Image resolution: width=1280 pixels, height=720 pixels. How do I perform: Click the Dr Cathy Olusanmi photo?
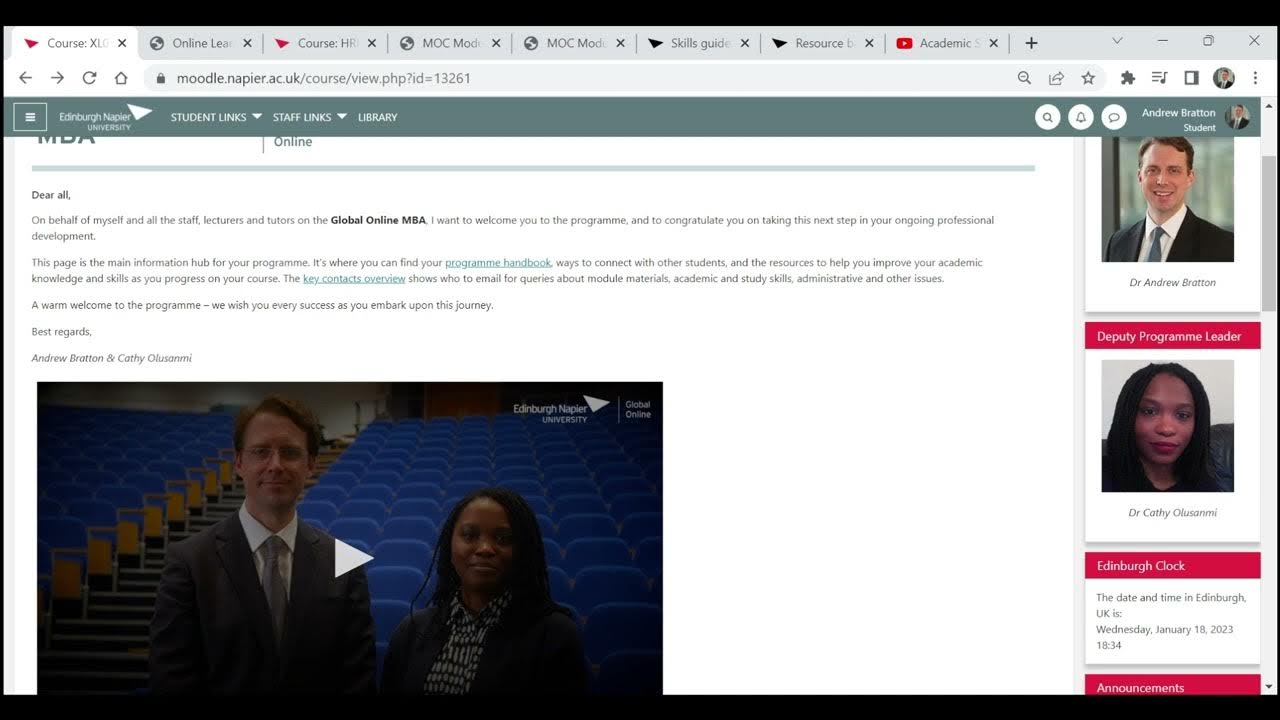pyautogui.click(x=1167, y=426)
